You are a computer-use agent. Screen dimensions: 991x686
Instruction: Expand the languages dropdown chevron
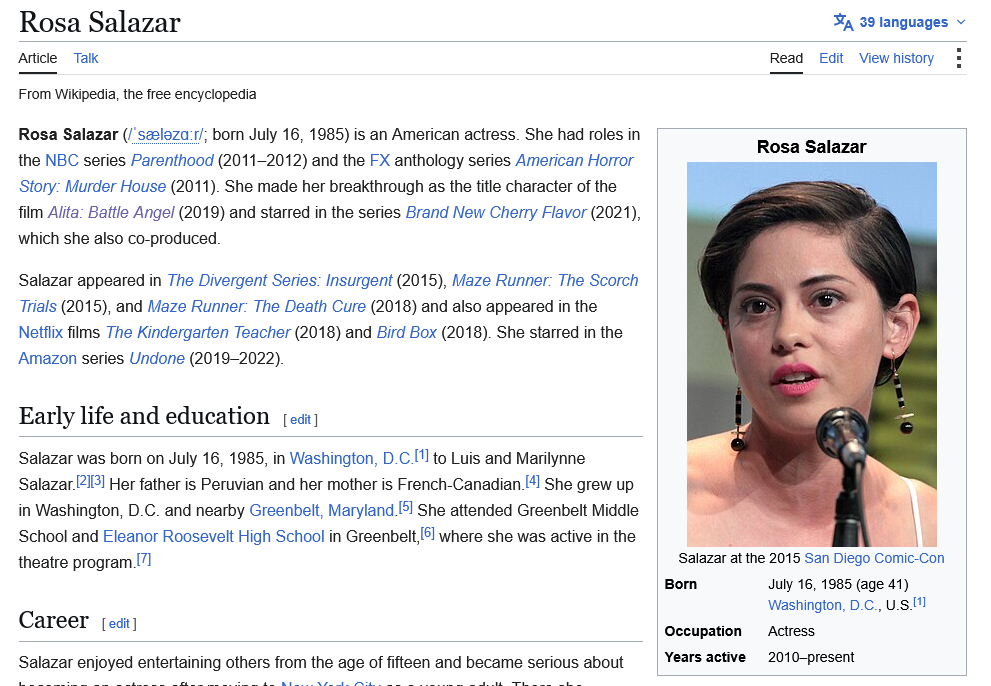[x=961, y=22]
